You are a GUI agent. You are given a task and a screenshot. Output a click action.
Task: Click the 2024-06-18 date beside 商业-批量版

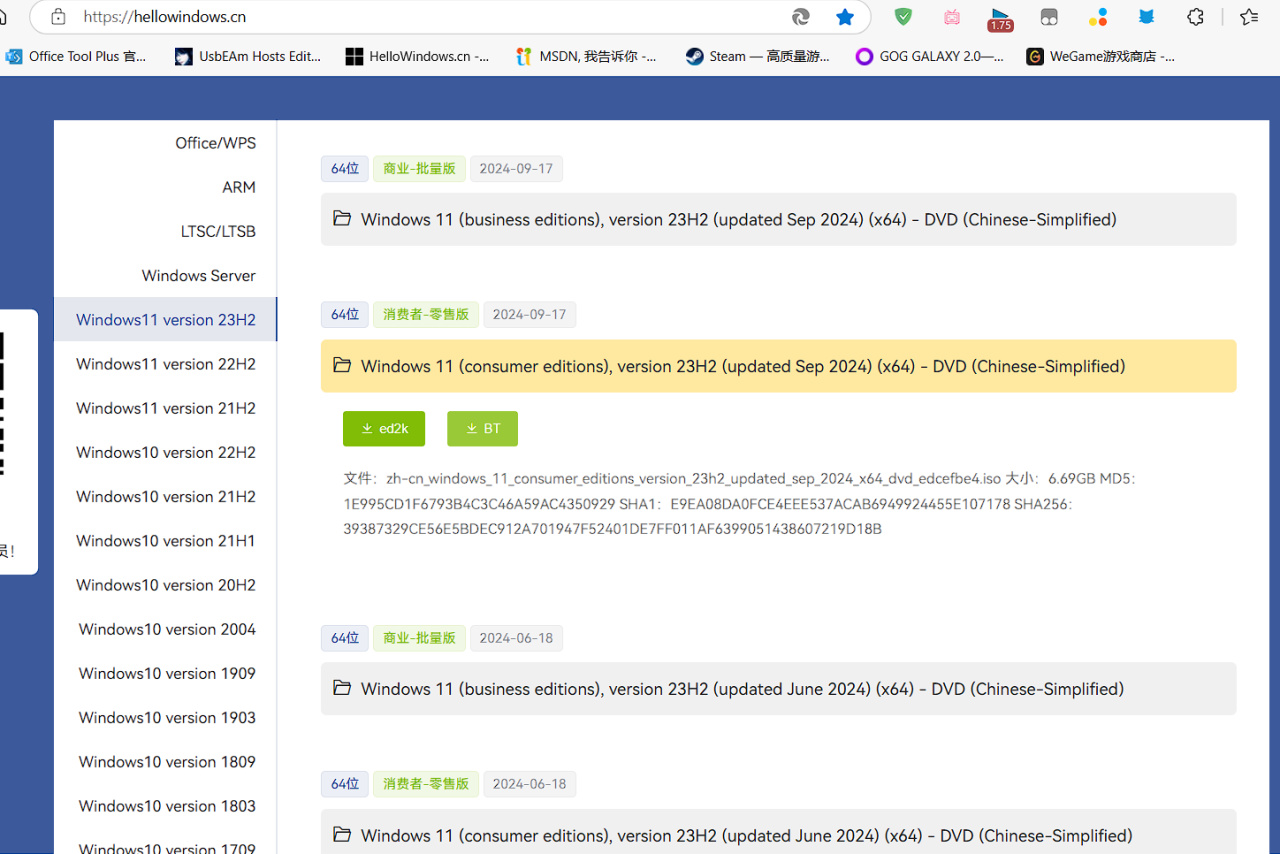516,637
